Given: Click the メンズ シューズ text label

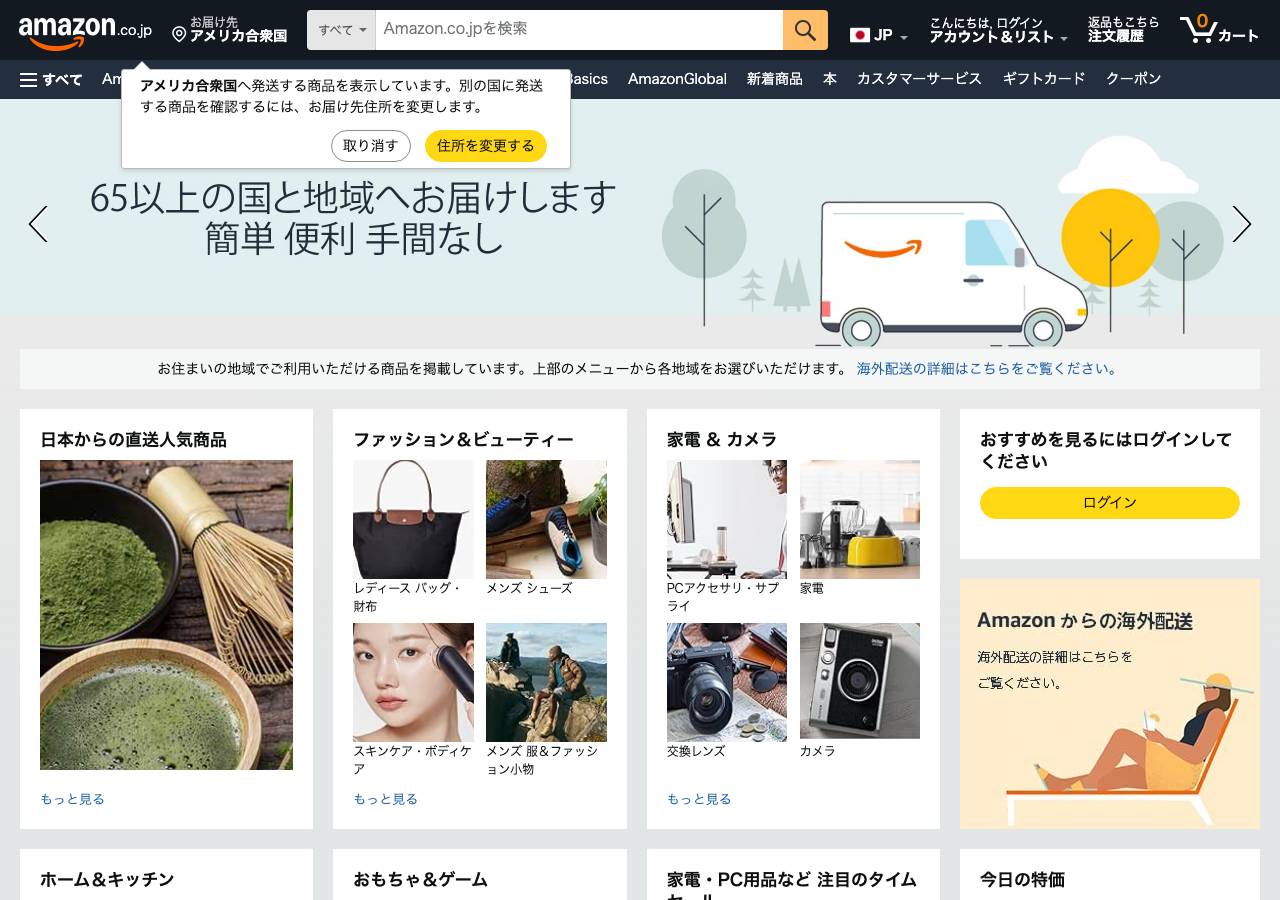Looking at the screenshot, I should (x=529, y=589).
